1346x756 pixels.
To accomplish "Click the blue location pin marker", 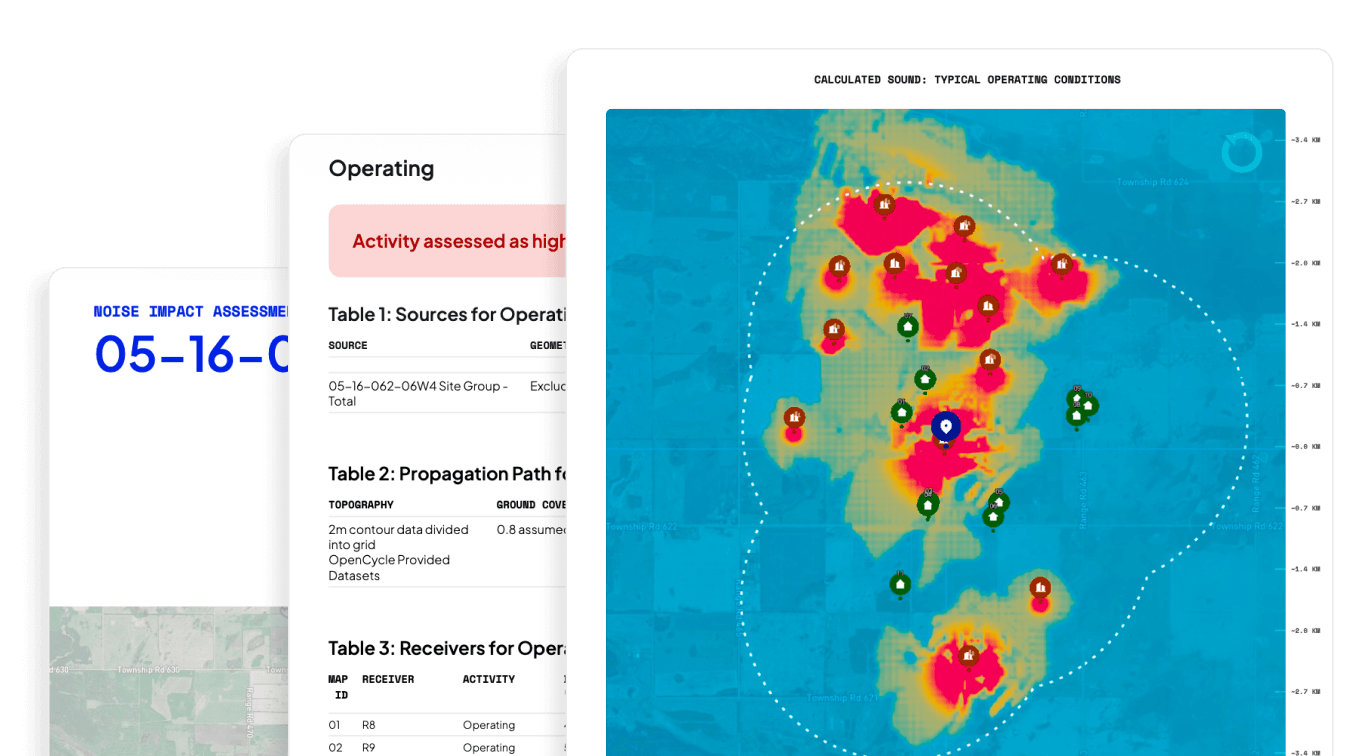I will coord(945,427).
